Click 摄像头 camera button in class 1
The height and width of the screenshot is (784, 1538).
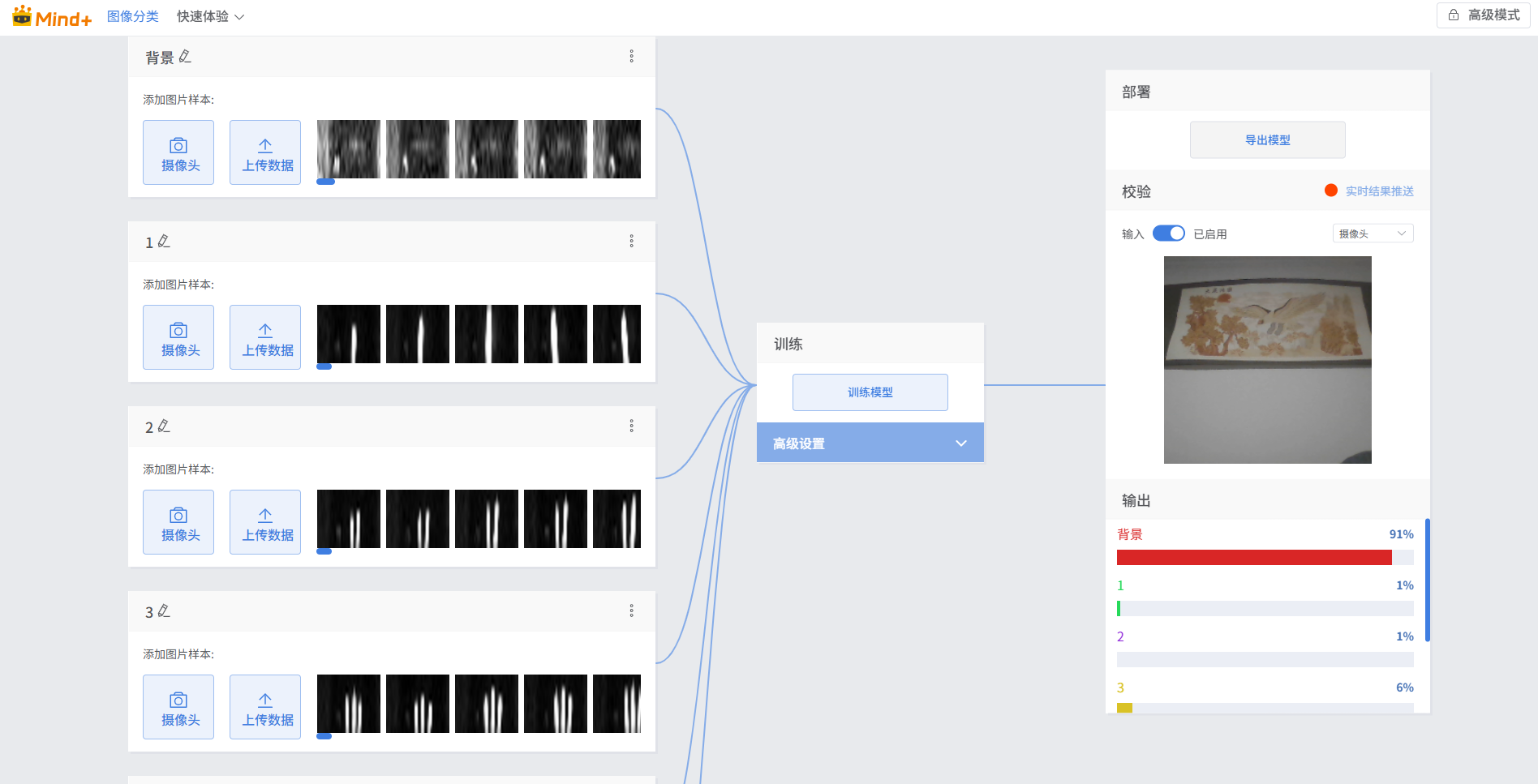pos(178,337)
